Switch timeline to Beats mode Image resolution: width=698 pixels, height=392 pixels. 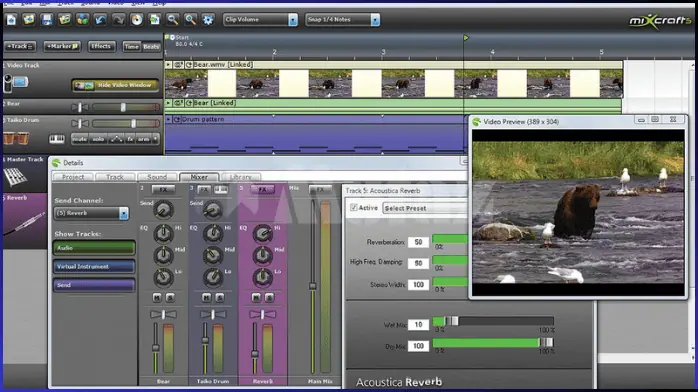click(151, 47)
